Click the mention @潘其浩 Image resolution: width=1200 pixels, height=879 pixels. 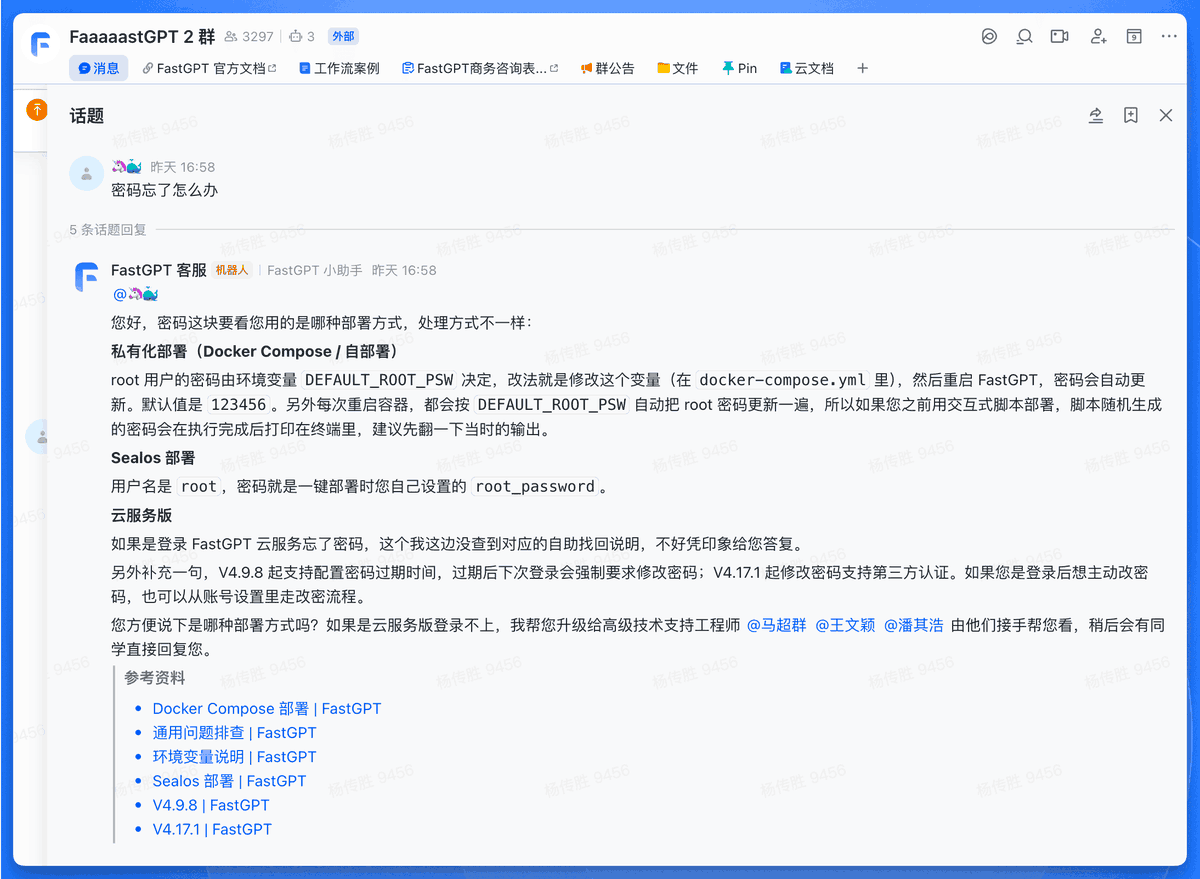(913, 625)
